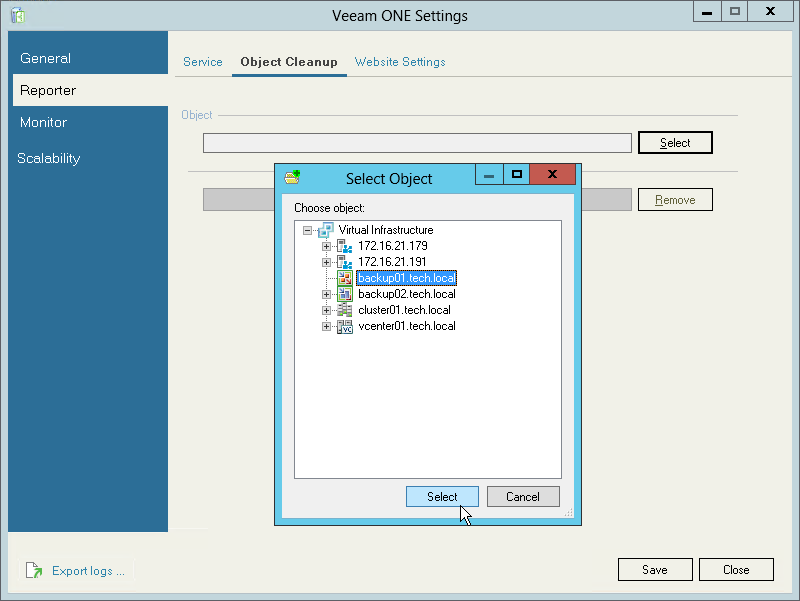Maximize the Select Object dialog
The width and height of the screenshot is (800, 601).
(517, 174)
